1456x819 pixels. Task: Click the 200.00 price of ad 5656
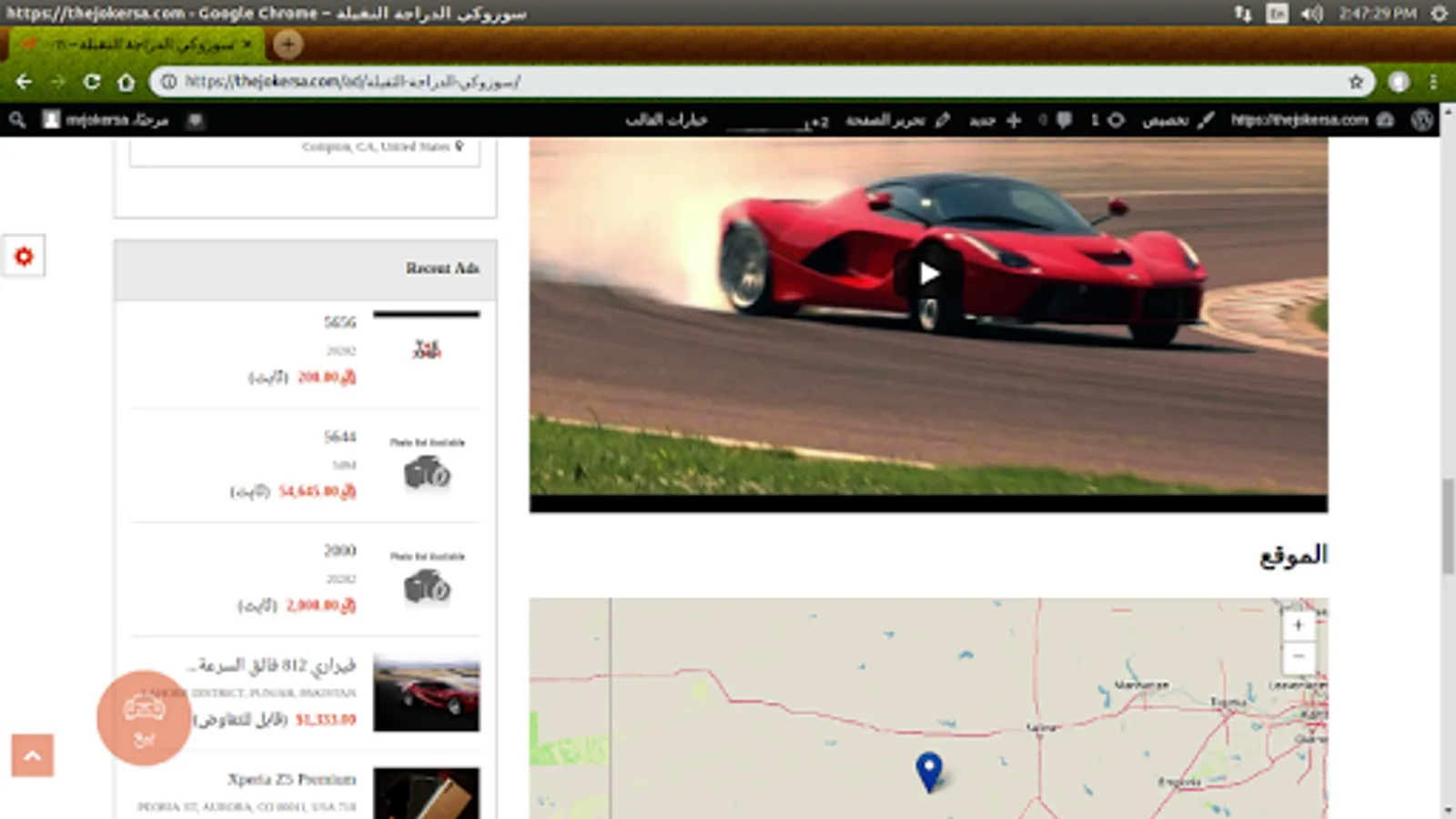326,378
